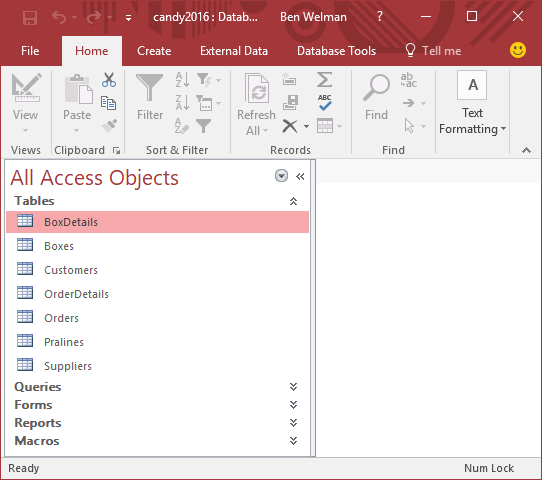Screen dimensions: 542x480
Task: Collapse the Tables group chevrons
Action: (293, 201)
